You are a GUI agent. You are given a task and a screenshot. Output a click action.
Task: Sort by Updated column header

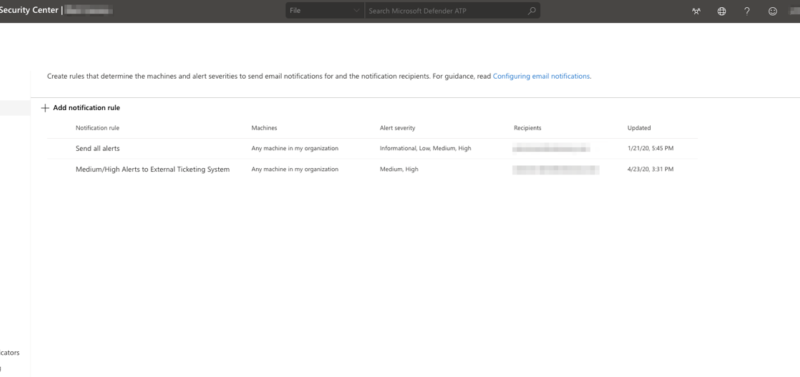tap(639, 128)
